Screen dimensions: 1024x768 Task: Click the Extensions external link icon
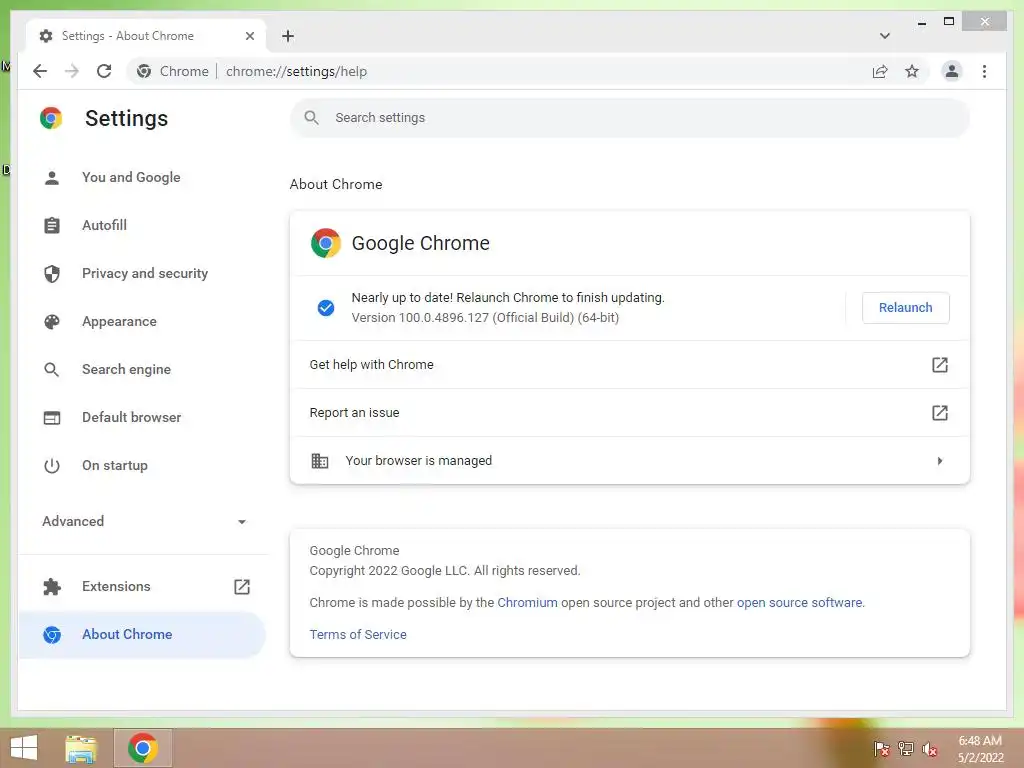[x=242, y=586]
